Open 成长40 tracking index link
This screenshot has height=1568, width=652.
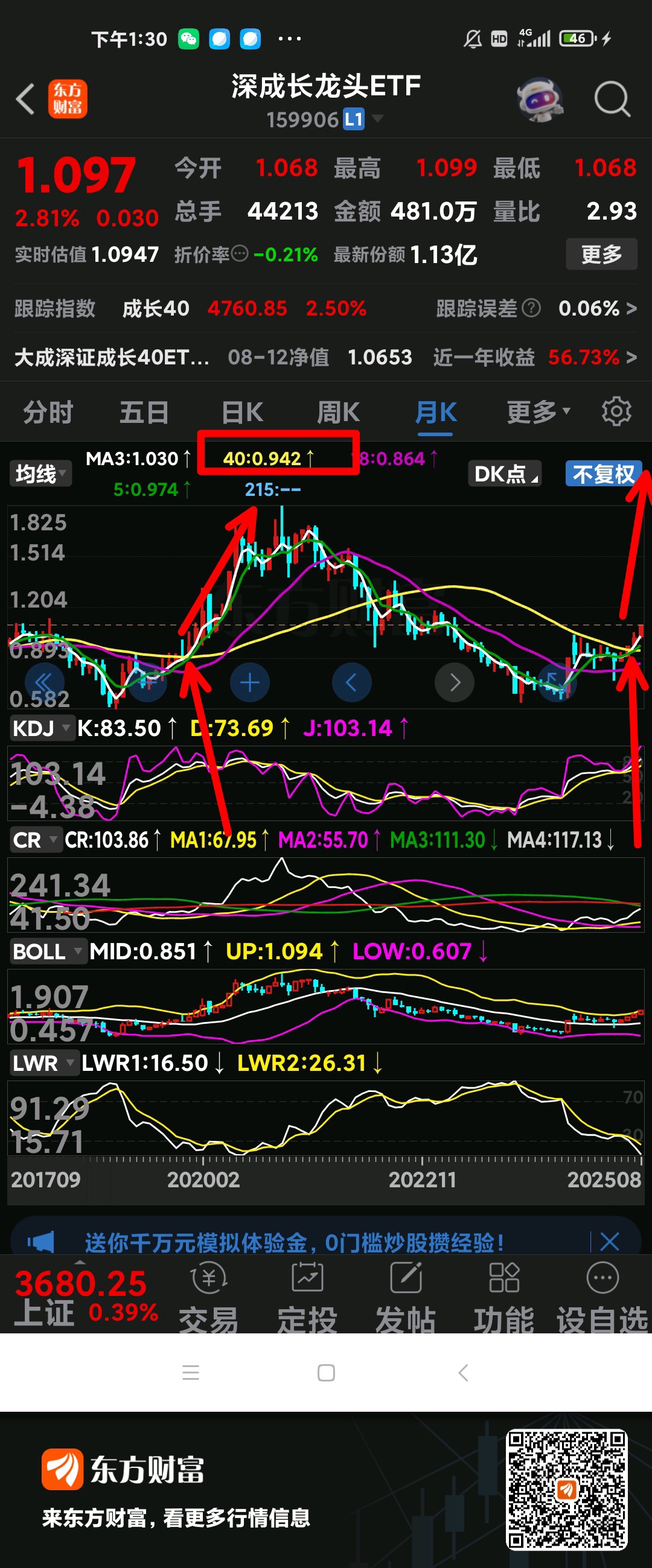point(245,308)
